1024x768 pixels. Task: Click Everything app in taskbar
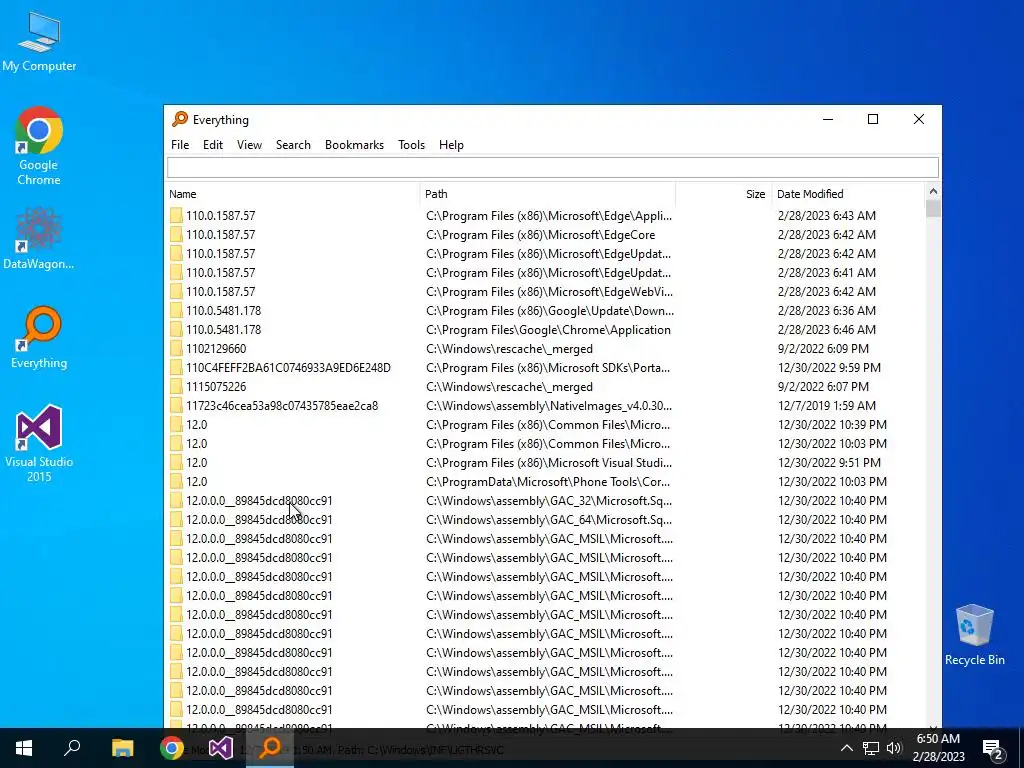pos(270,748)
